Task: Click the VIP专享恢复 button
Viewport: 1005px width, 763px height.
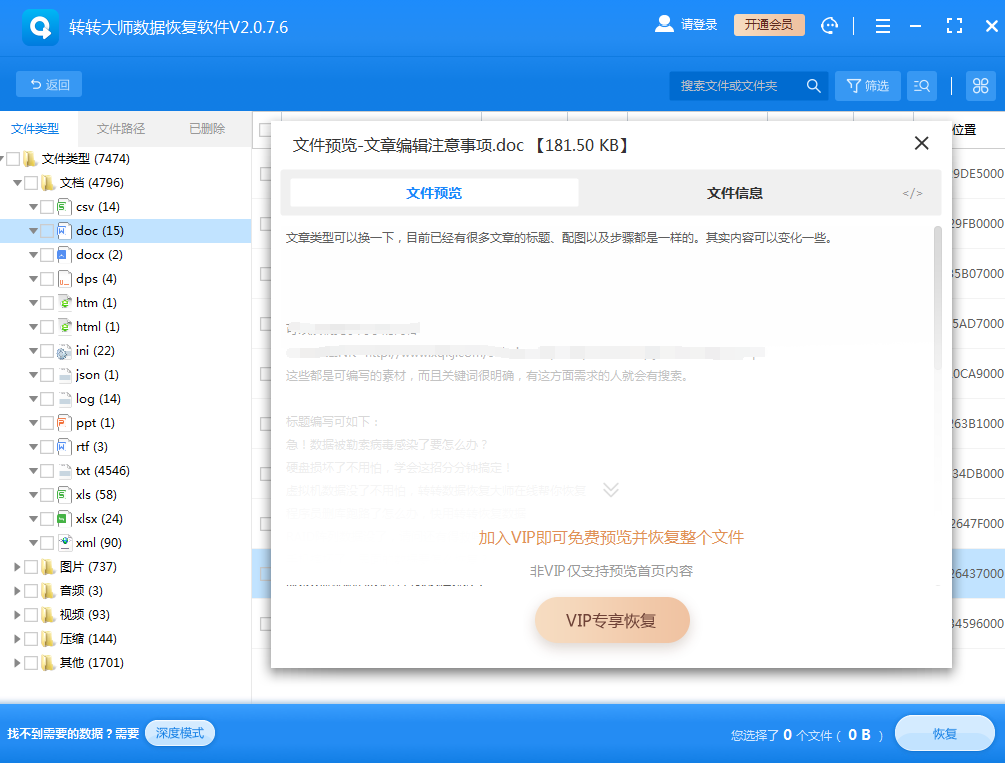Action: point(611,620)
